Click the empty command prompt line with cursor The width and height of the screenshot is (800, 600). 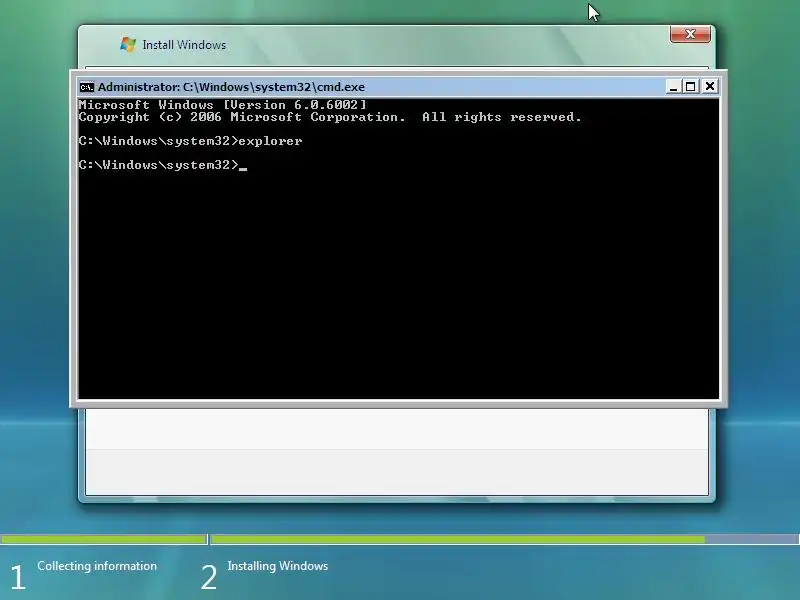(163, 165)
